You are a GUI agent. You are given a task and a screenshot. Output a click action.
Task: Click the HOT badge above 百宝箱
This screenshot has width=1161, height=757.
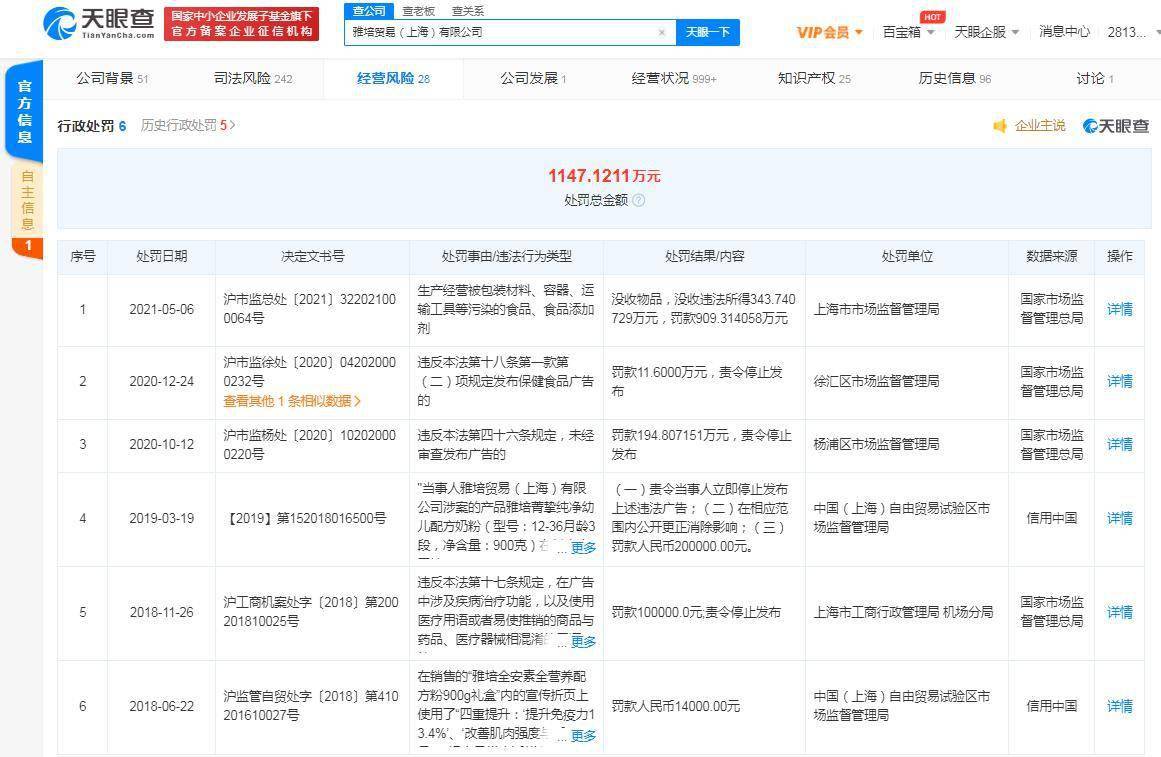(x=932, y=16)
